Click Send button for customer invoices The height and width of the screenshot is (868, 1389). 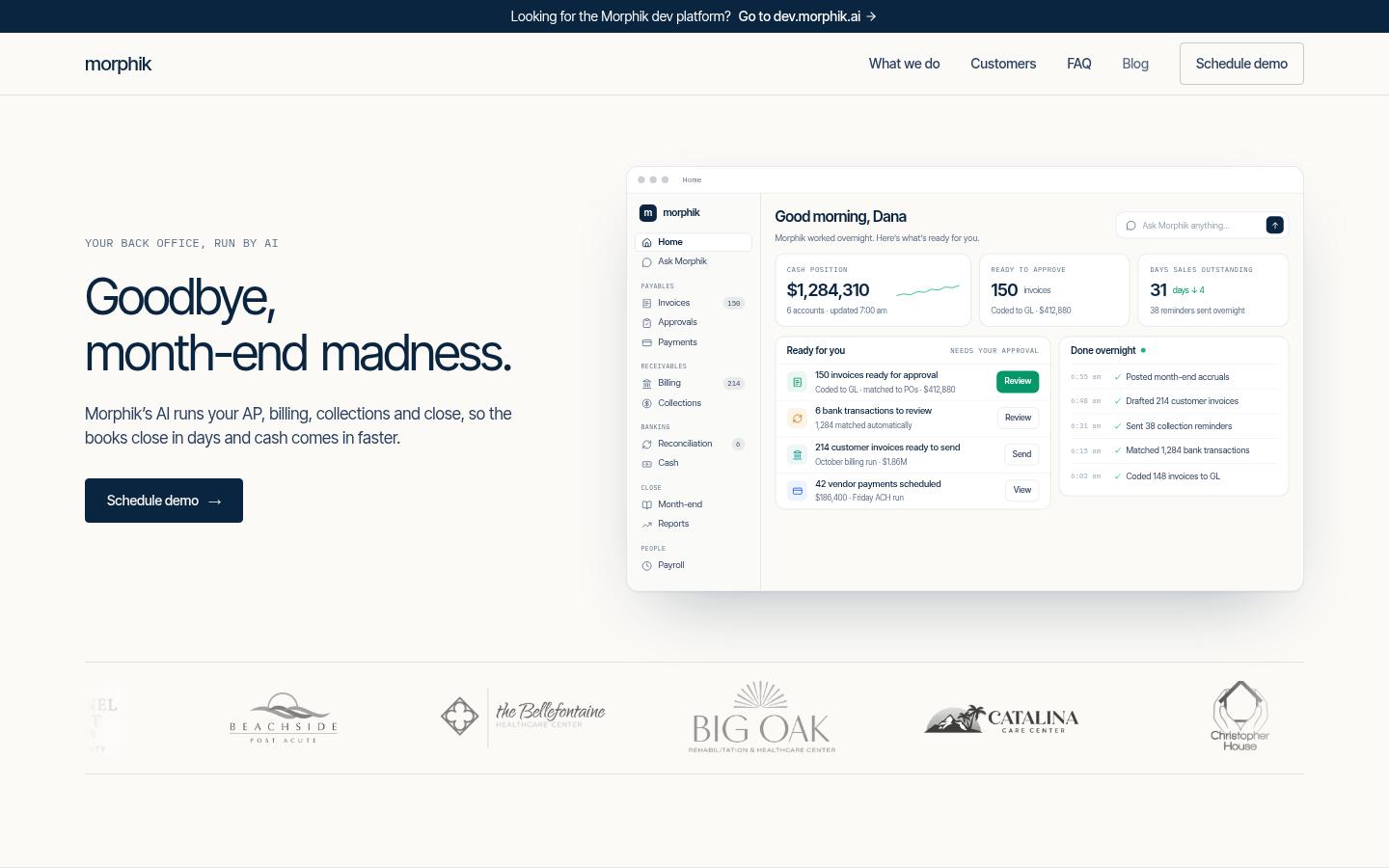tap(1021, 454)
